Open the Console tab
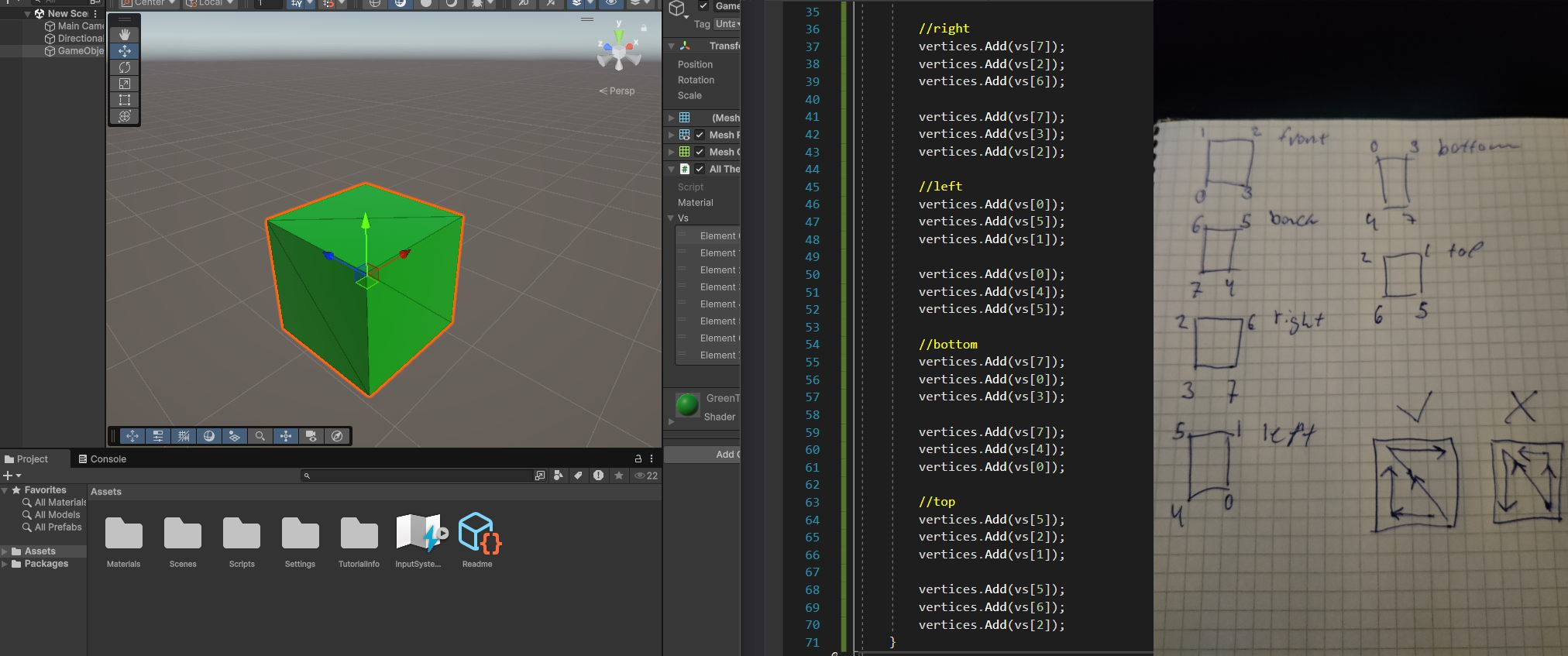This screenshot has height=656, width=1568. point(102,459)
